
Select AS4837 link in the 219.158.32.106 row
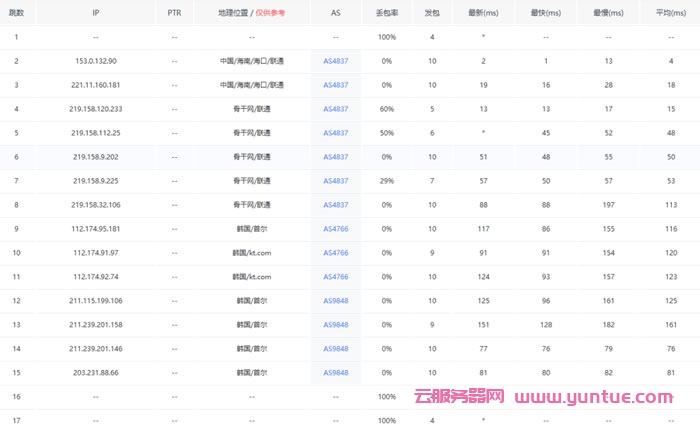336,205
